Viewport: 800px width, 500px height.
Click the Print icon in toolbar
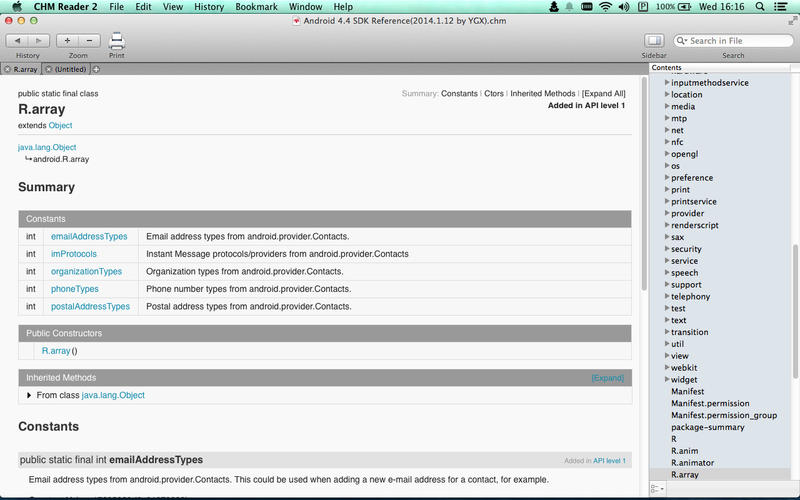(x=117, y=41)
